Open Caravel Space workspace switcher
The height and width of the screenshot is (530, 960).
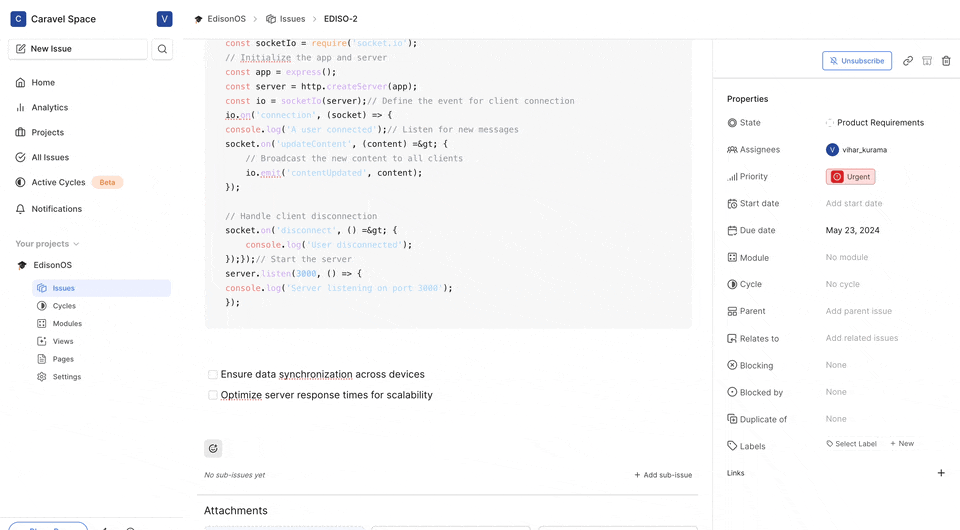tap(62, 19)
